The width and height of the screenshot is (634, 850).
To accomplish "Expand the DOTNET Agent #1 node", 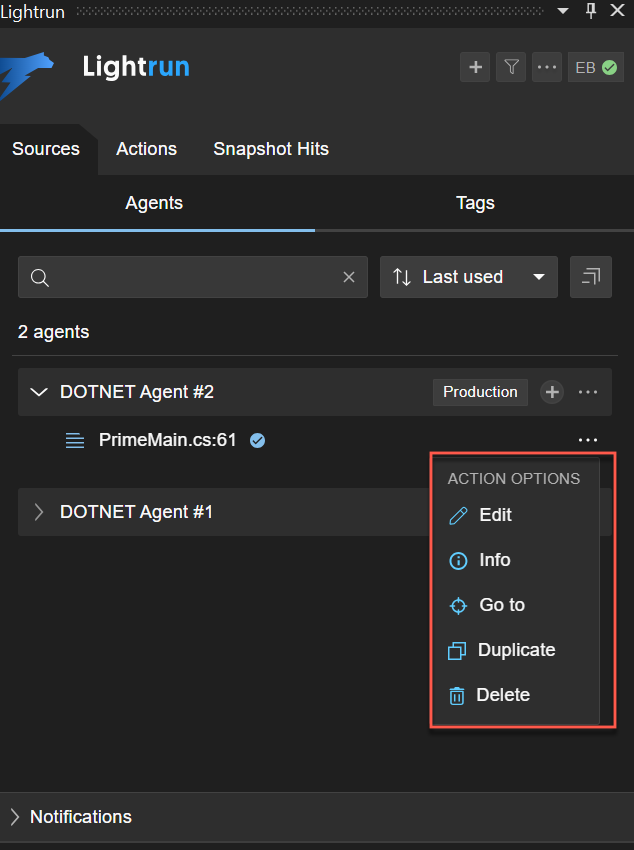I will (x=39, y=512).
